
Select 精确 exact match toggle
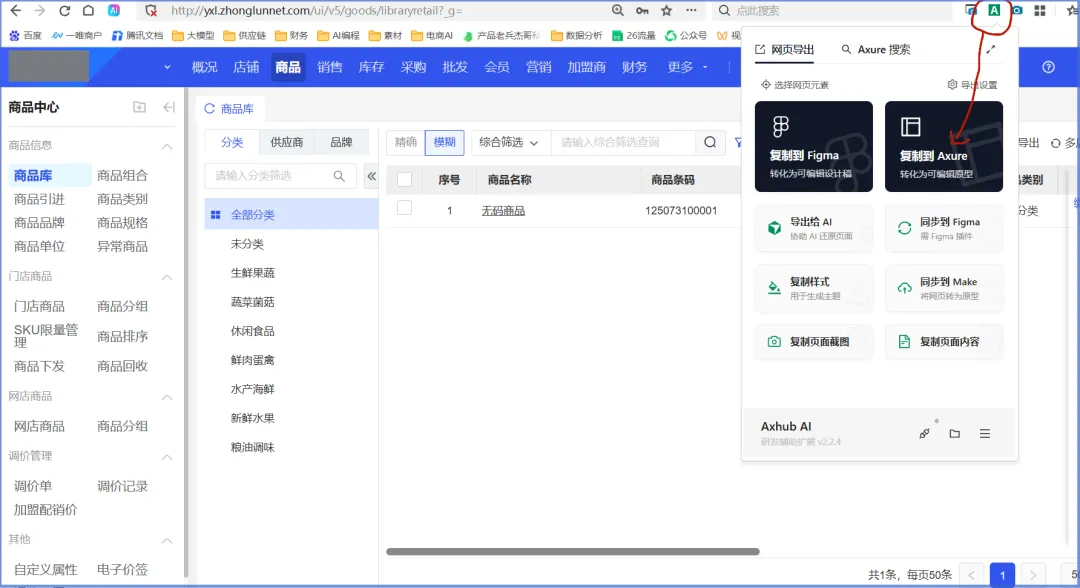[406, 143]
